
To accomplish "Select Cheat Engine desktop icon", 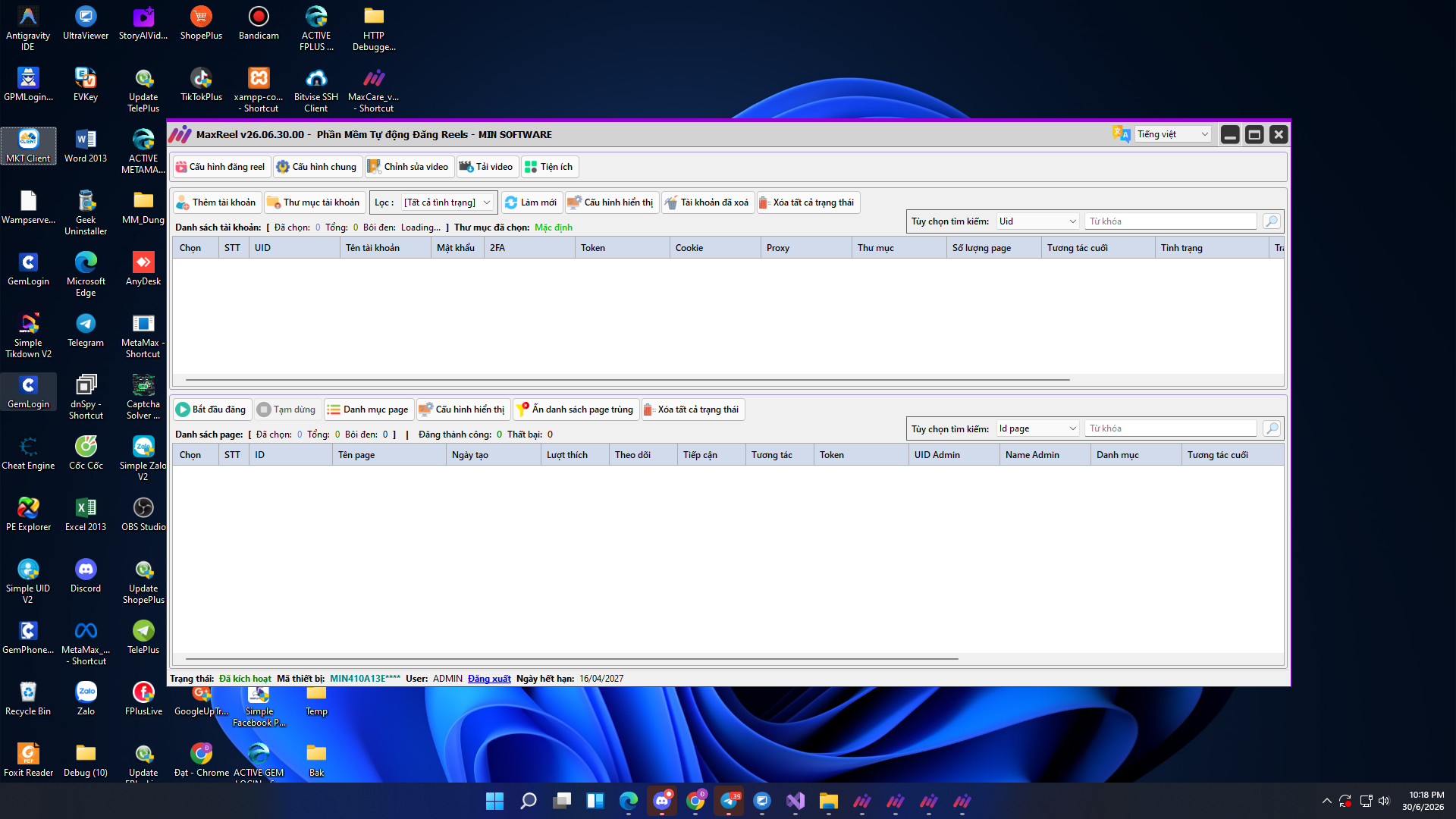I will 28,453.
